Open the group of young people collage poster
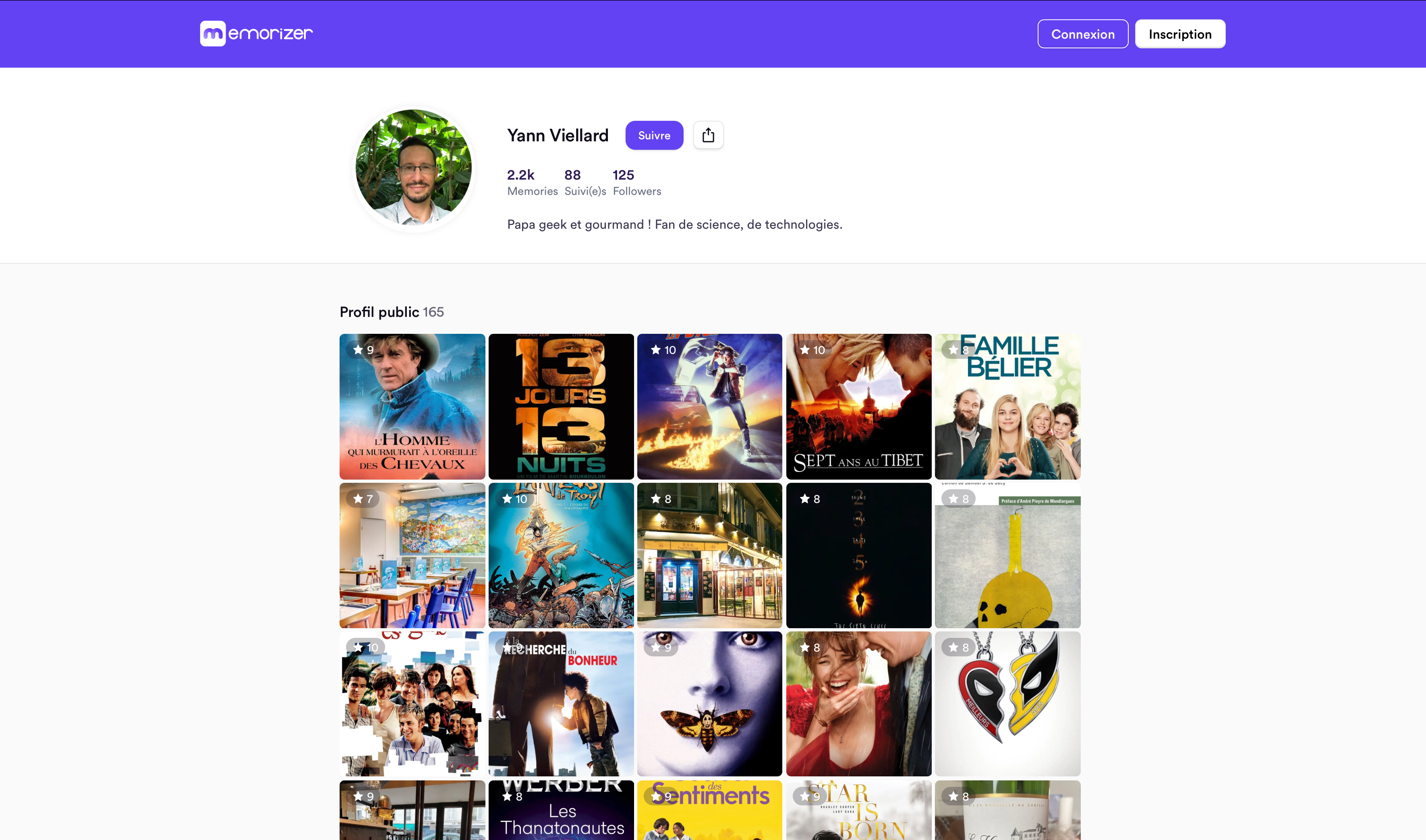Image resolution: width=1426 pixels, height=840 pixels. click(x=412, y=704)
